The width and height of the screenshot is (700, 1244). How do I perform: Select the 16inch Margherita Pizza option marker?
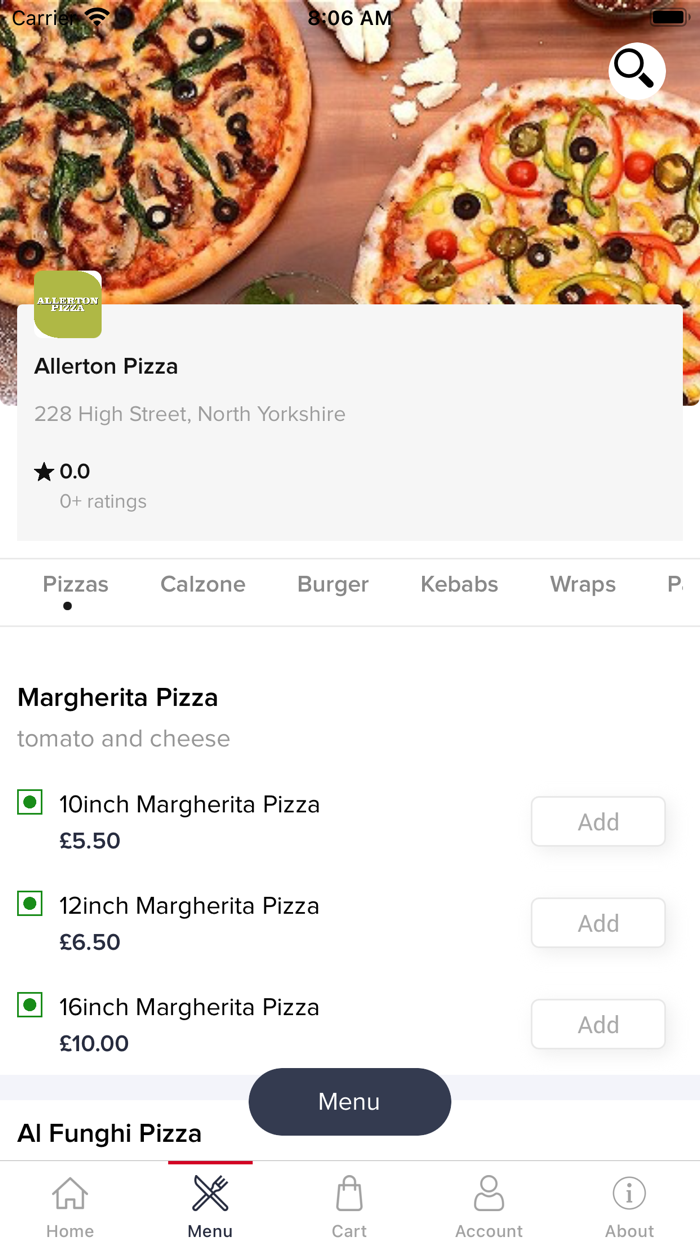pyautogui.click(x=29, y=1005)
